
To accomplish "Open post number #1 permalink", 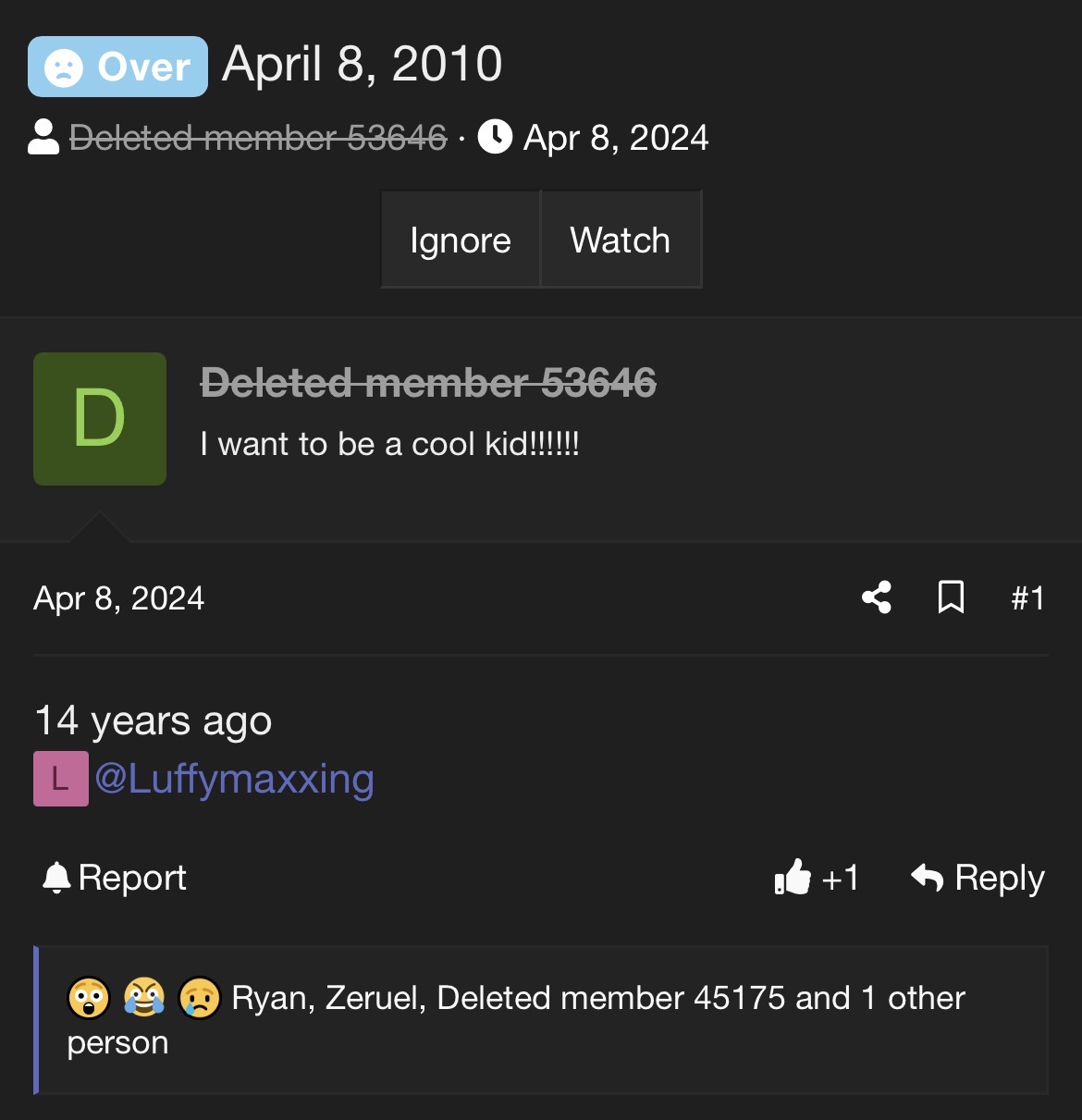I will click(x=1027, y=598).
